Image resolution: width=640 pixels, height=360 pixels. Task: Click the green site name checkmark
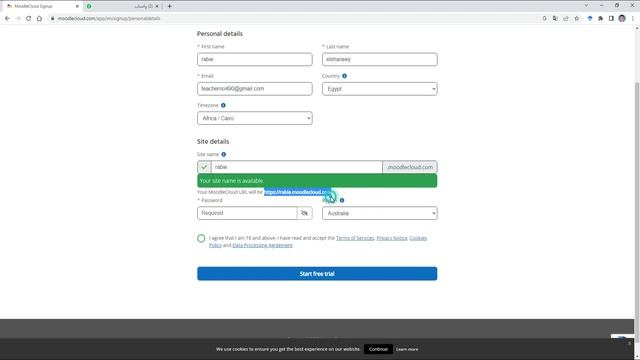[204, 167]
